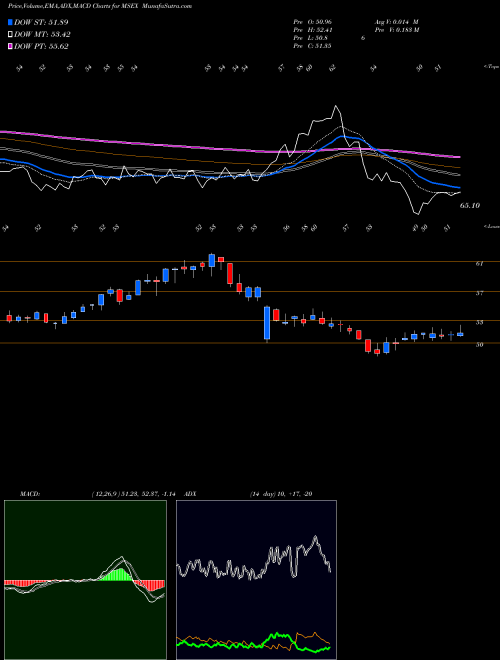Click the 'Pre C: 51.35' close value

tap(312, 46)
